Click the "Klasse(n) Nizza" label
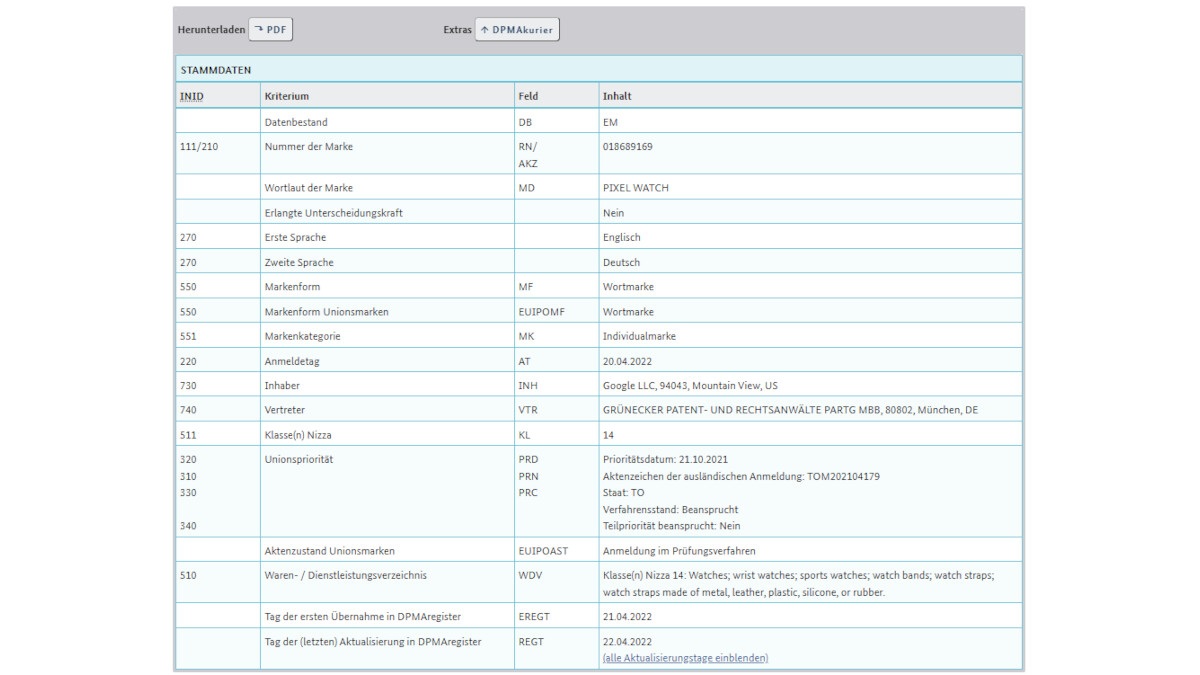The height and width of the screenshot is (675, 1200). [x=298, y=435]
